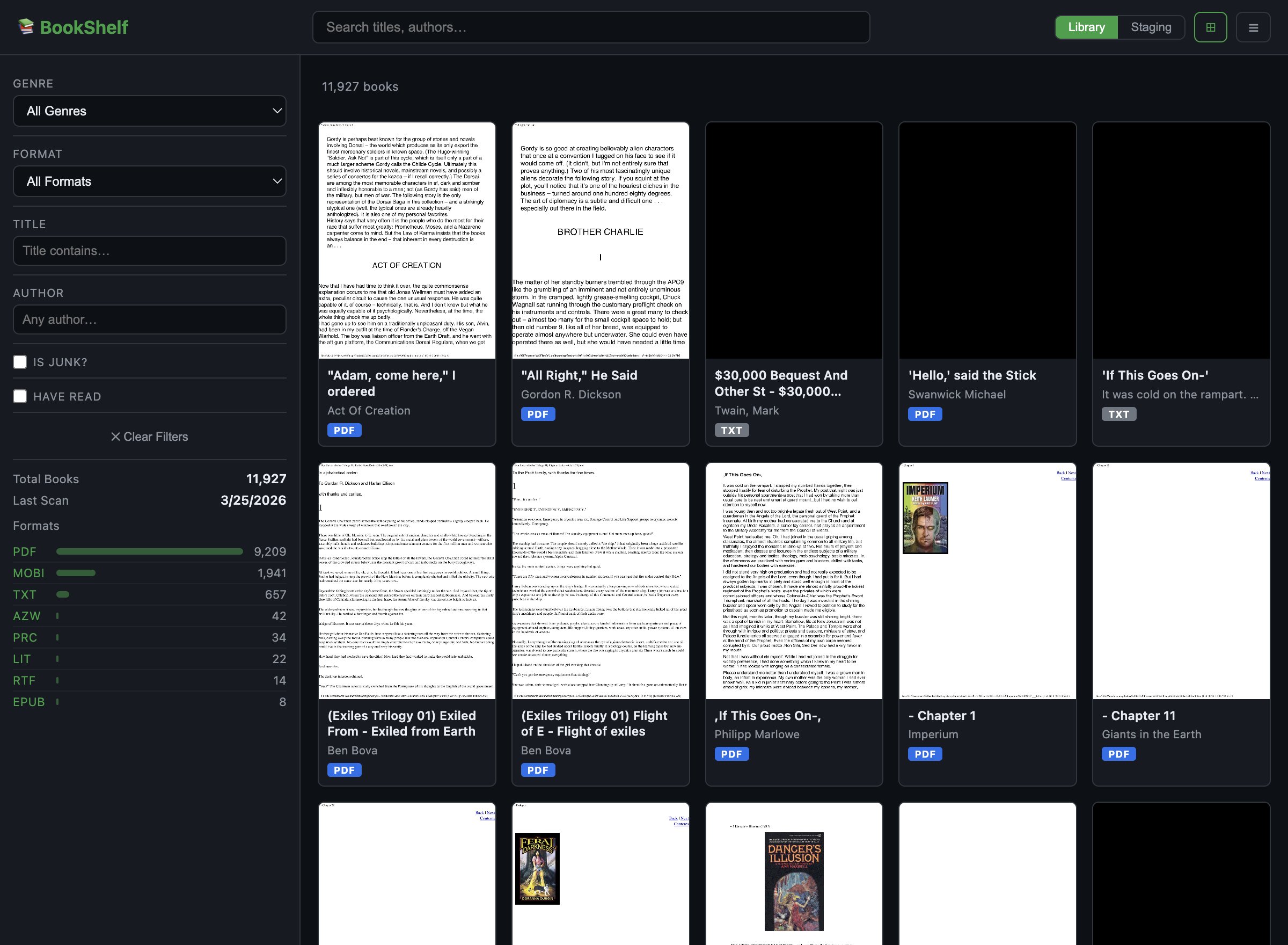Open the All Genres dropdown

click(149, 111)
